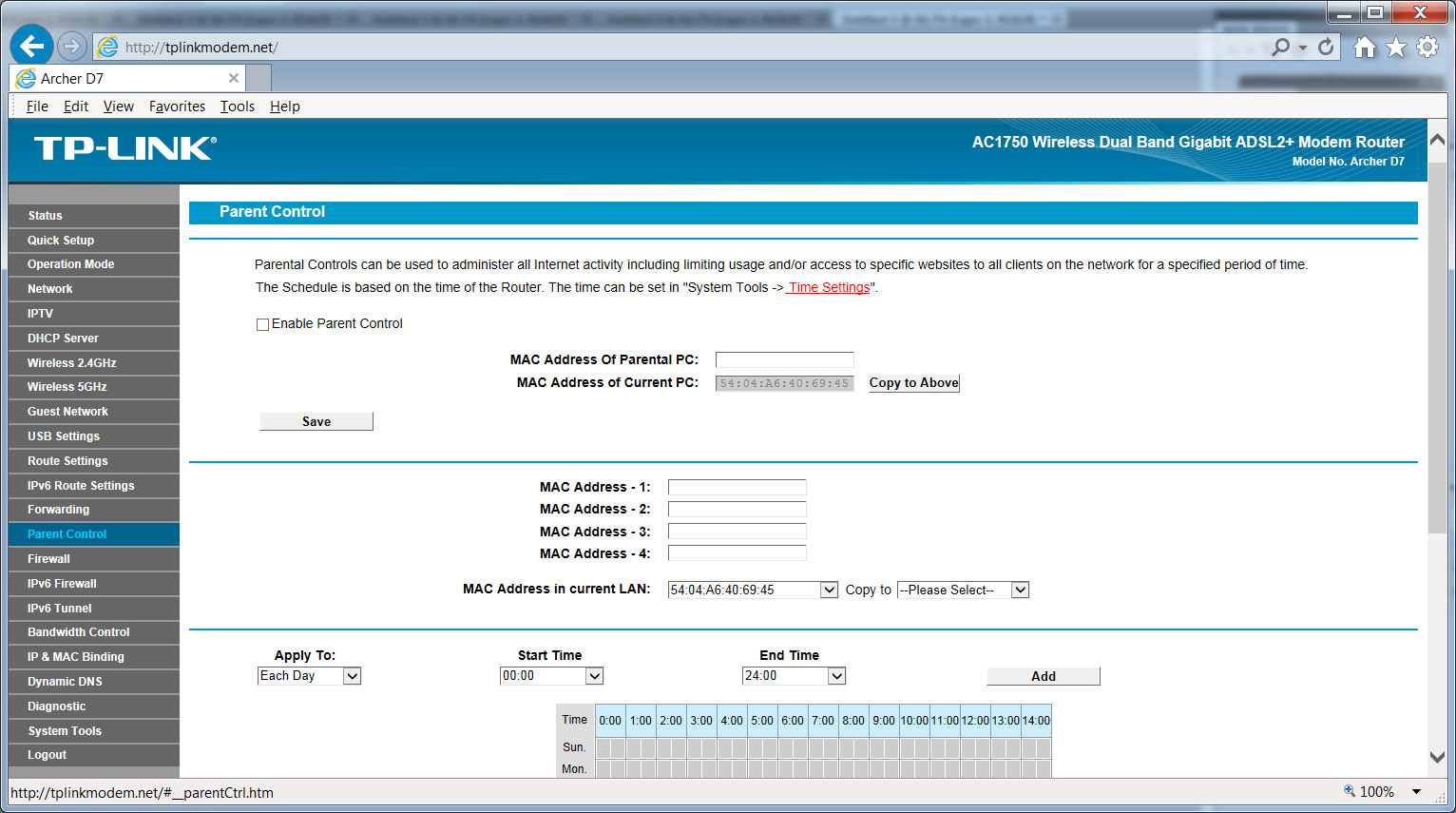Open Firewall settings
Screen dimensions: 1456x813
pyautogui.click(x=93, y=559)
